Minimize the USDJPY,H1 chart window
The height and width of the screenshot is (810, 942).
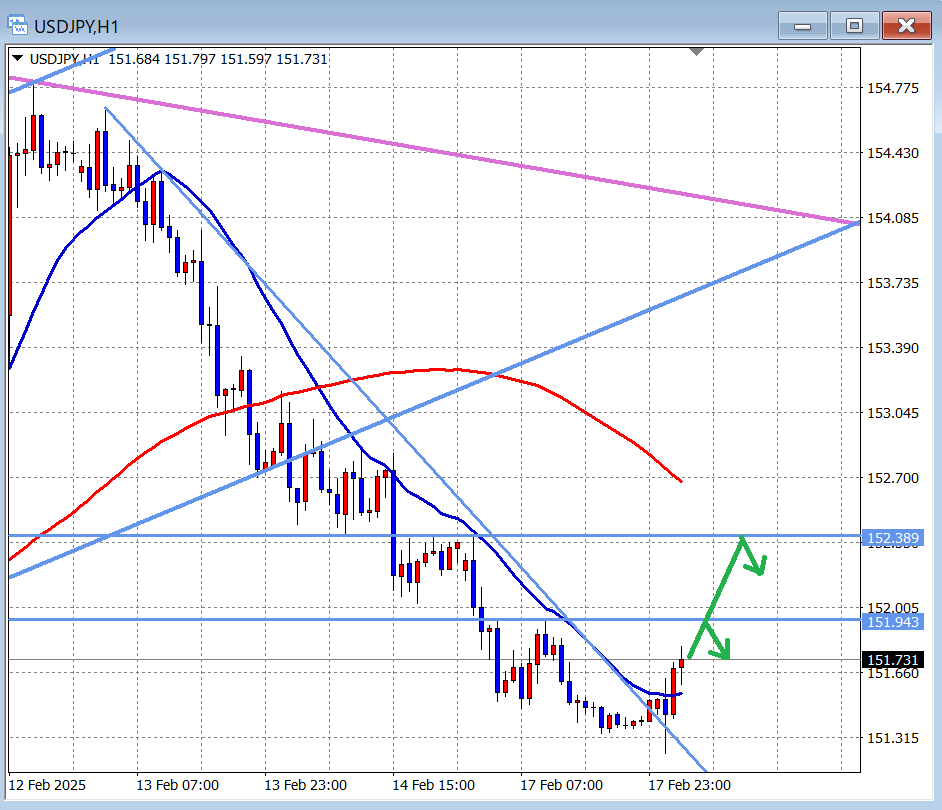(x=803, y=25)
